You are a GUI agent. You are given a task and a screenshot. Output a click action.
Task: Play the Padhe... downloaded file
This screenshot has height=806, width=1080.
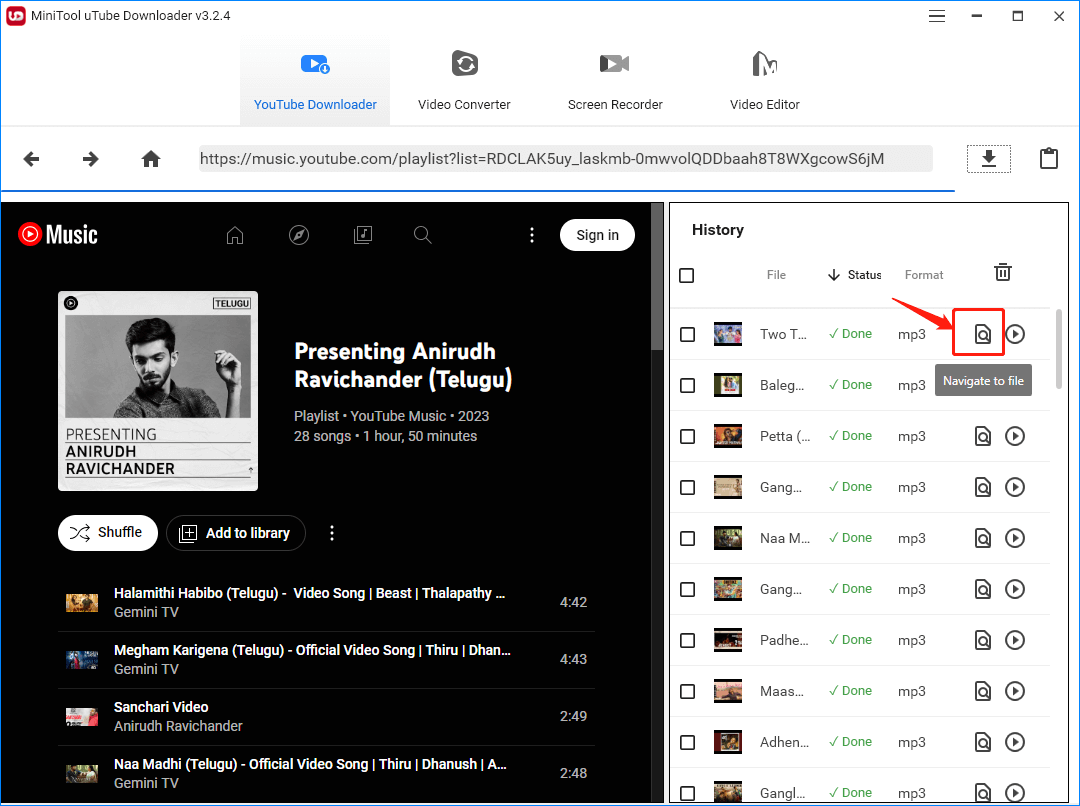[1015, 640]
